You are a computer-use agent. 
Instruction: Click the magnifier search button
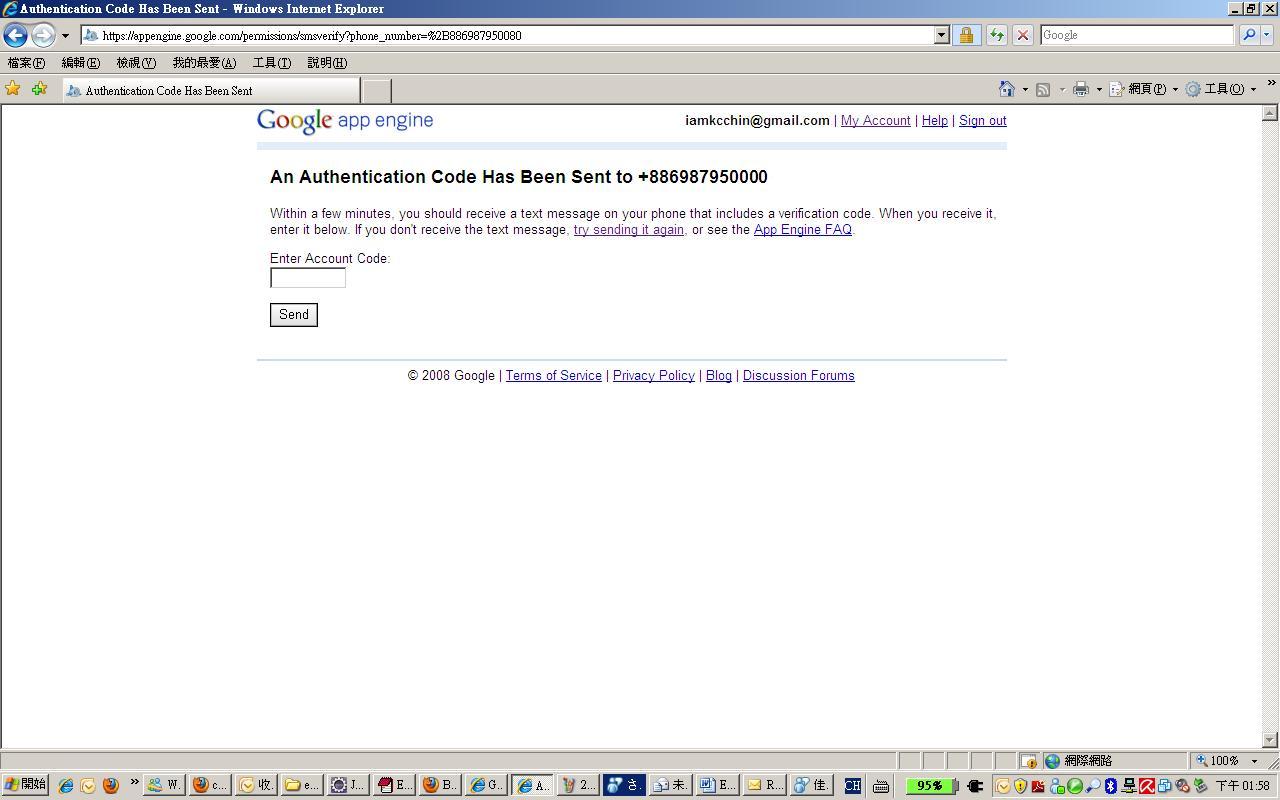point(1248,35)
